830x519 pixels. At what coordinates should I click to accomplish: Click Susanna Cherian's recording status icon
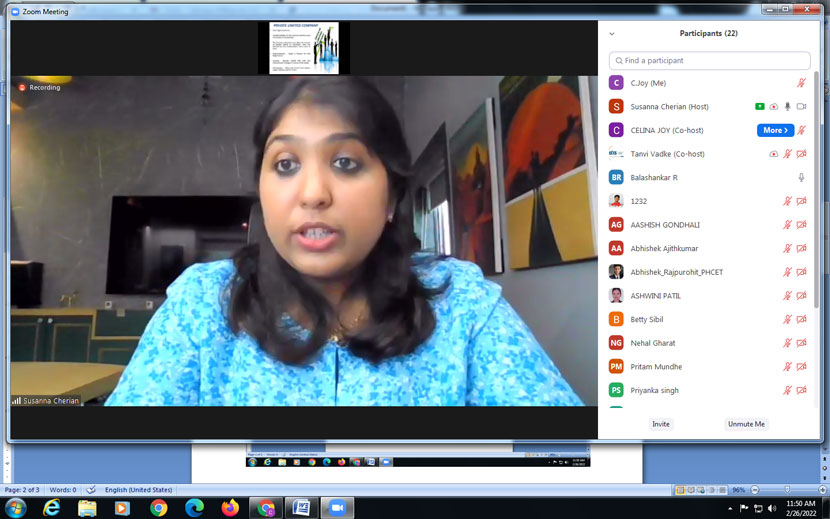click(x=773, y=106)
